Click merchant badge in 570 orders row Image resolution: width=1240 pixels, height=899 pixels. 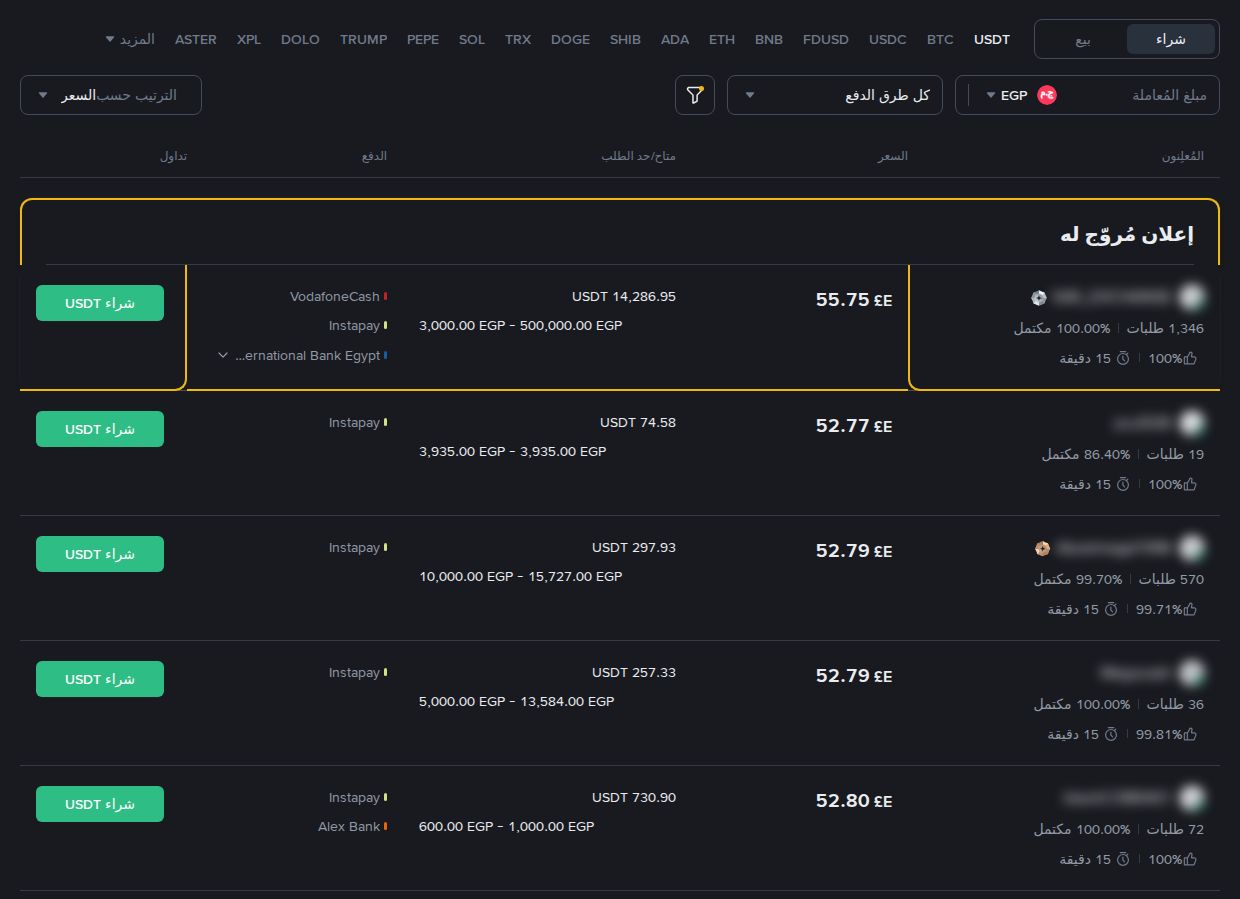pos(1041,548)
